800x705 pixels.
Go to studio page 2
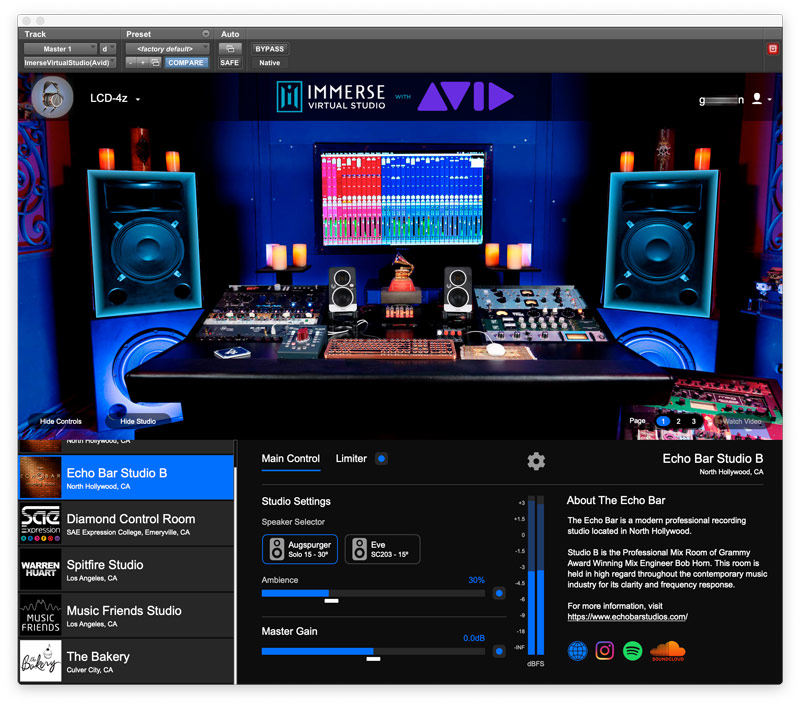678,421
